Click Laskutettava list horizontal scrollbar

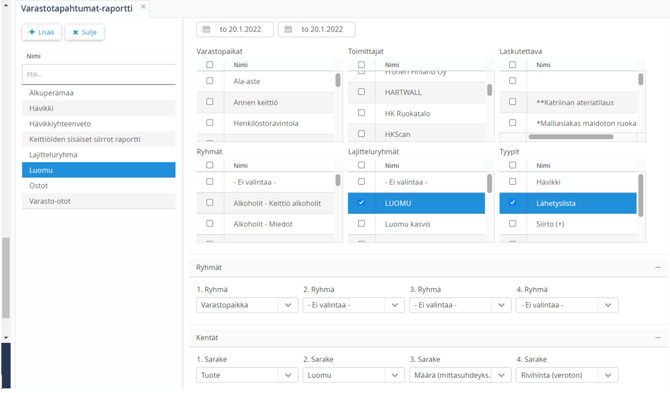click(571, 137)
